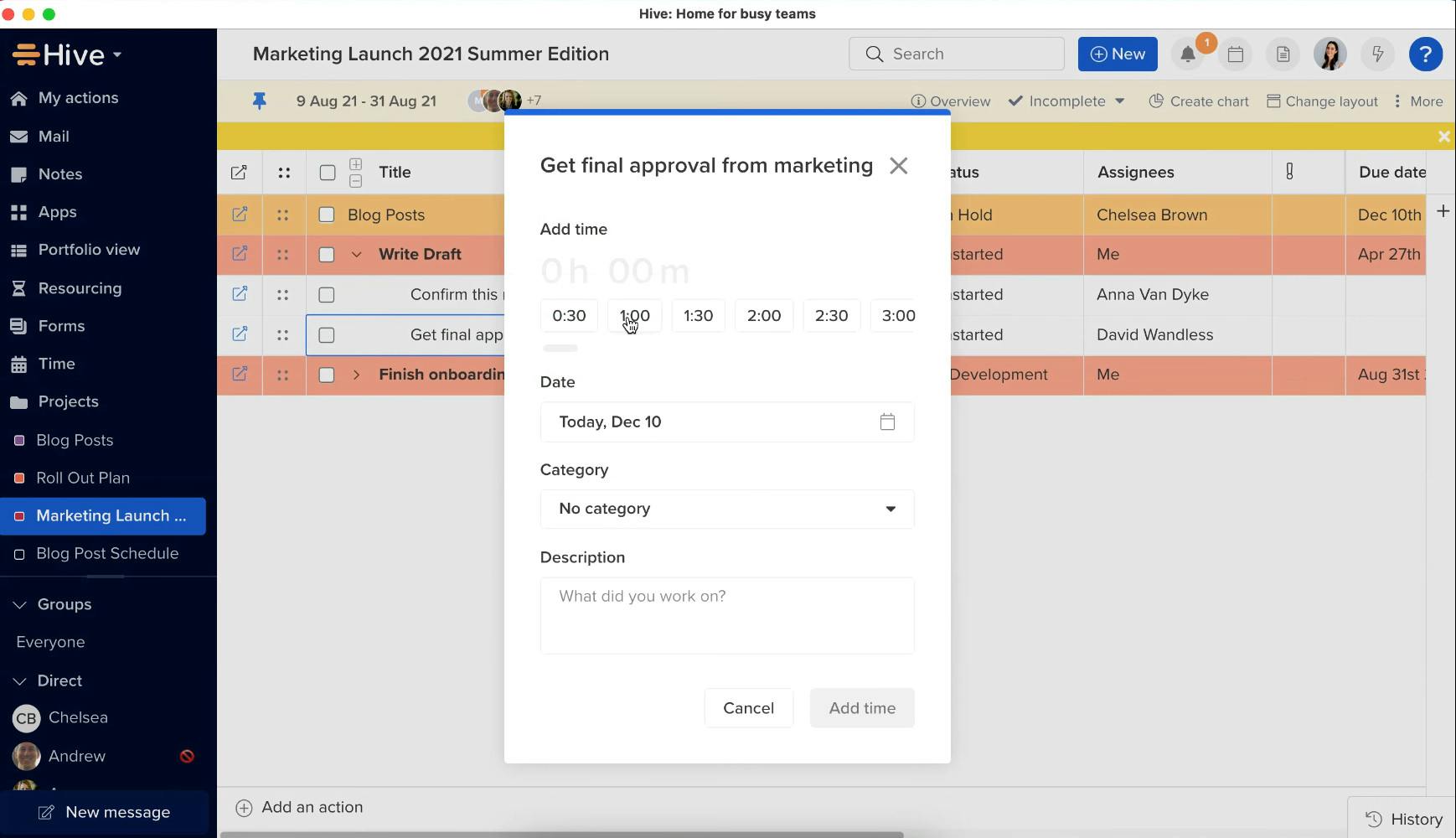Open Portfolio view from sidebar
The image size is (1456, 838).
click(89, 250)
